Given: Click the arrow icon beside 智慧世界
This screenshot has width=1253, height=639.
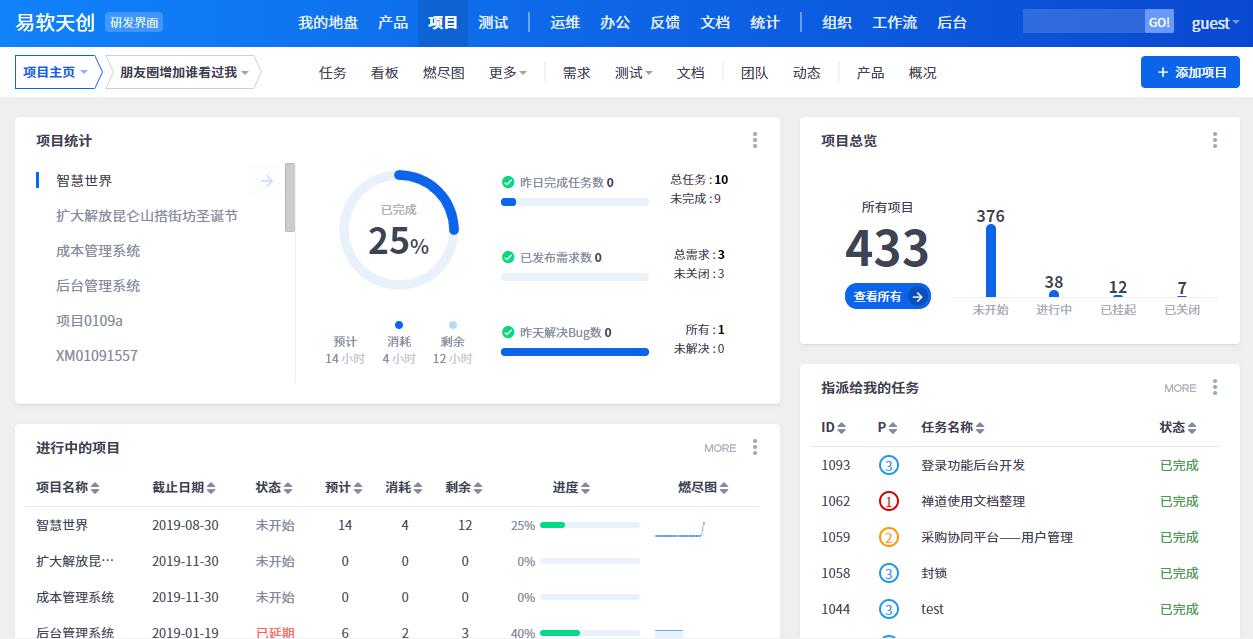Looking at the screenshot, I should point(267,181).
